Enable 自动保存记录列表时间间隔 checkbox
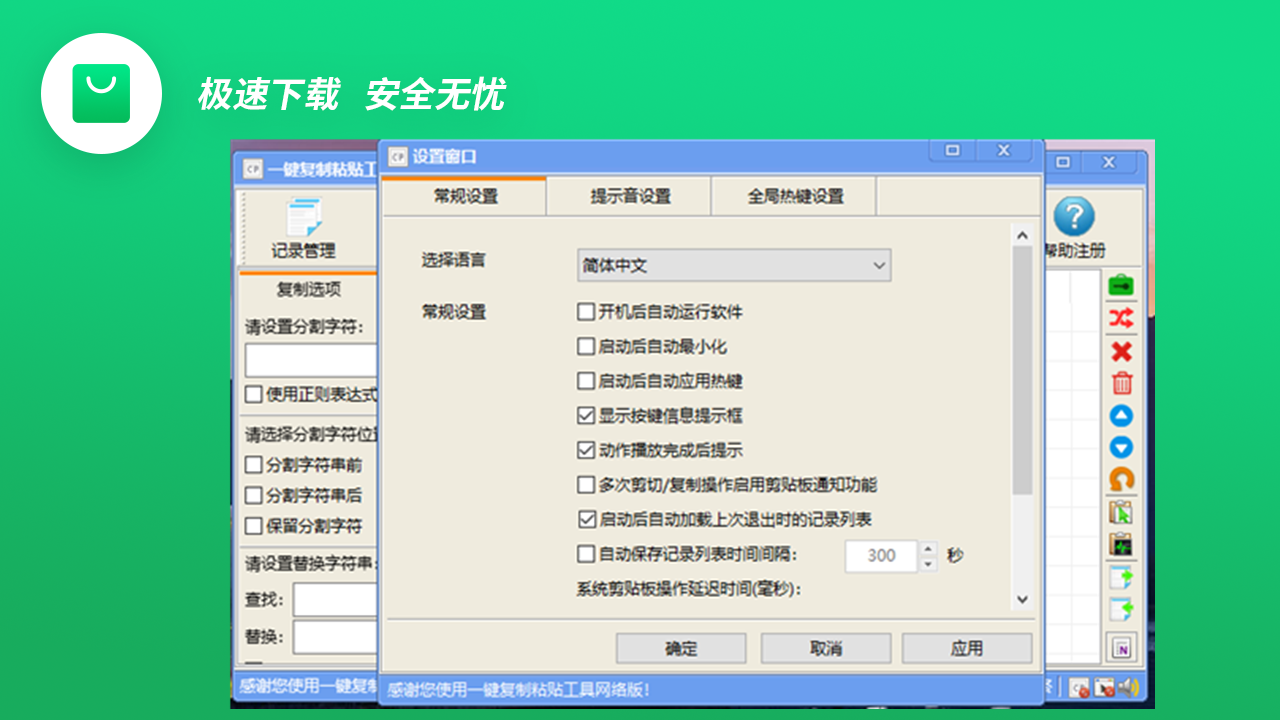Image resolution: width=1280 pixels, height=720 pixels. pyautogui.click(x=585, y=556)
